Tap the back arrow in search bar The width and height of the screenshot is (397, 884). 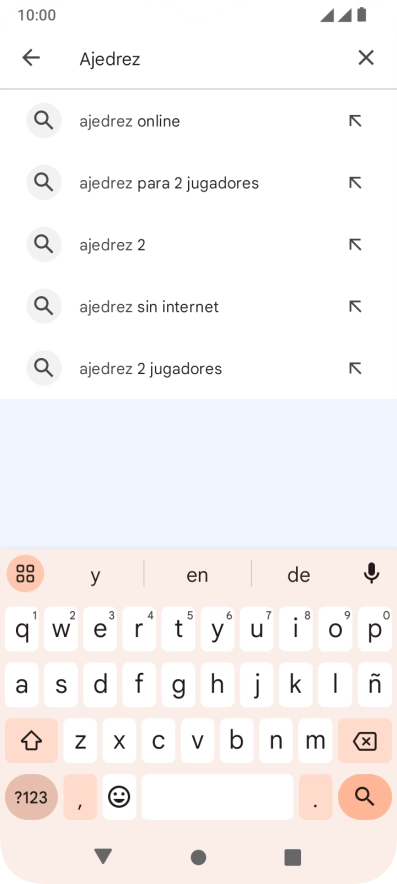31,58
